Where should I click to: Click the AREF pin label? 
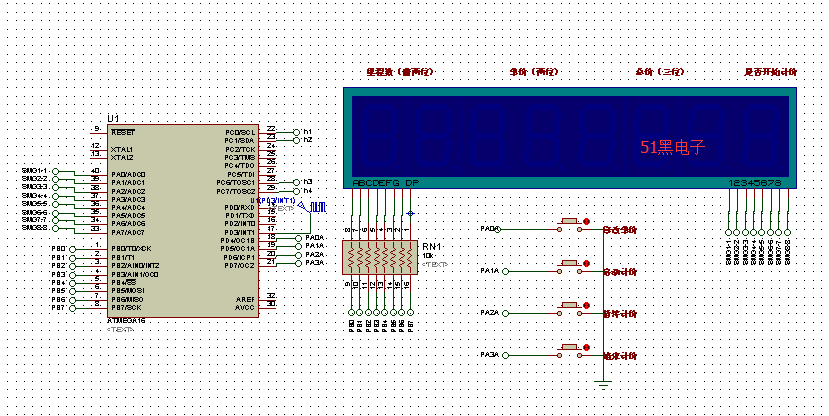pos(245,300)
